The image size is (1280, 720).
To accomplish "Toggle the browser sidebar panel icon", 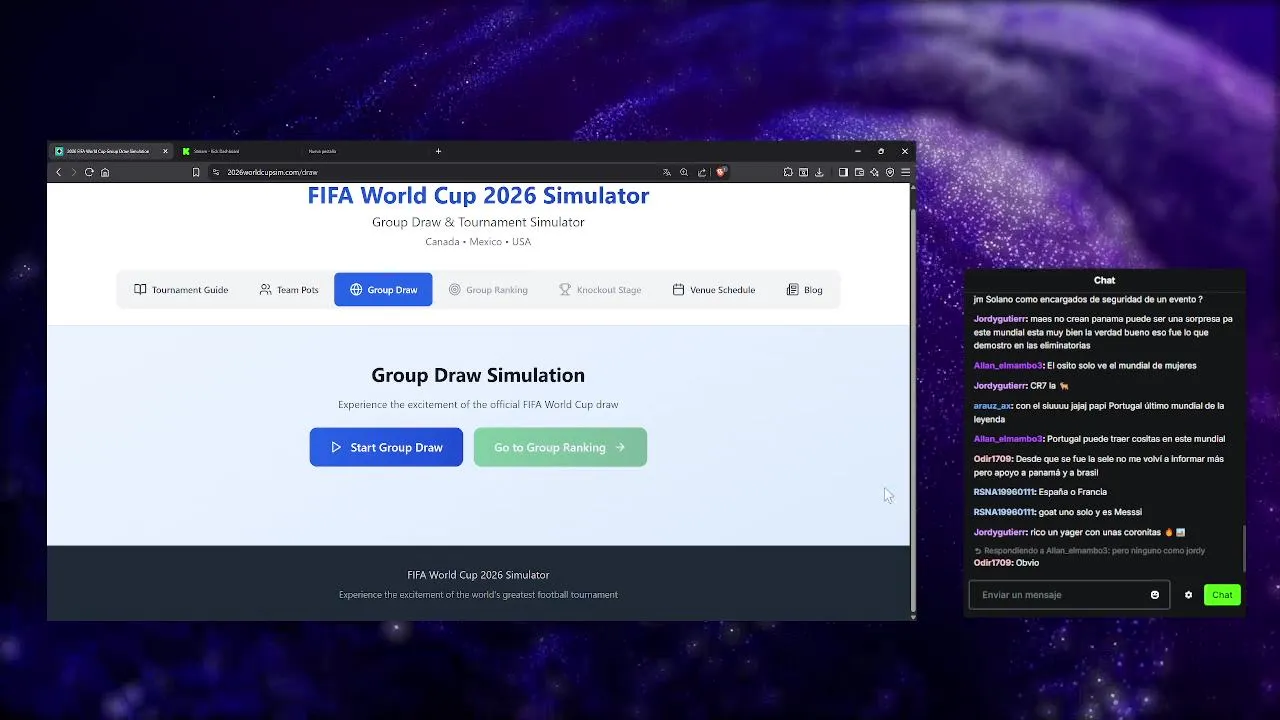I will coord(843,172).
